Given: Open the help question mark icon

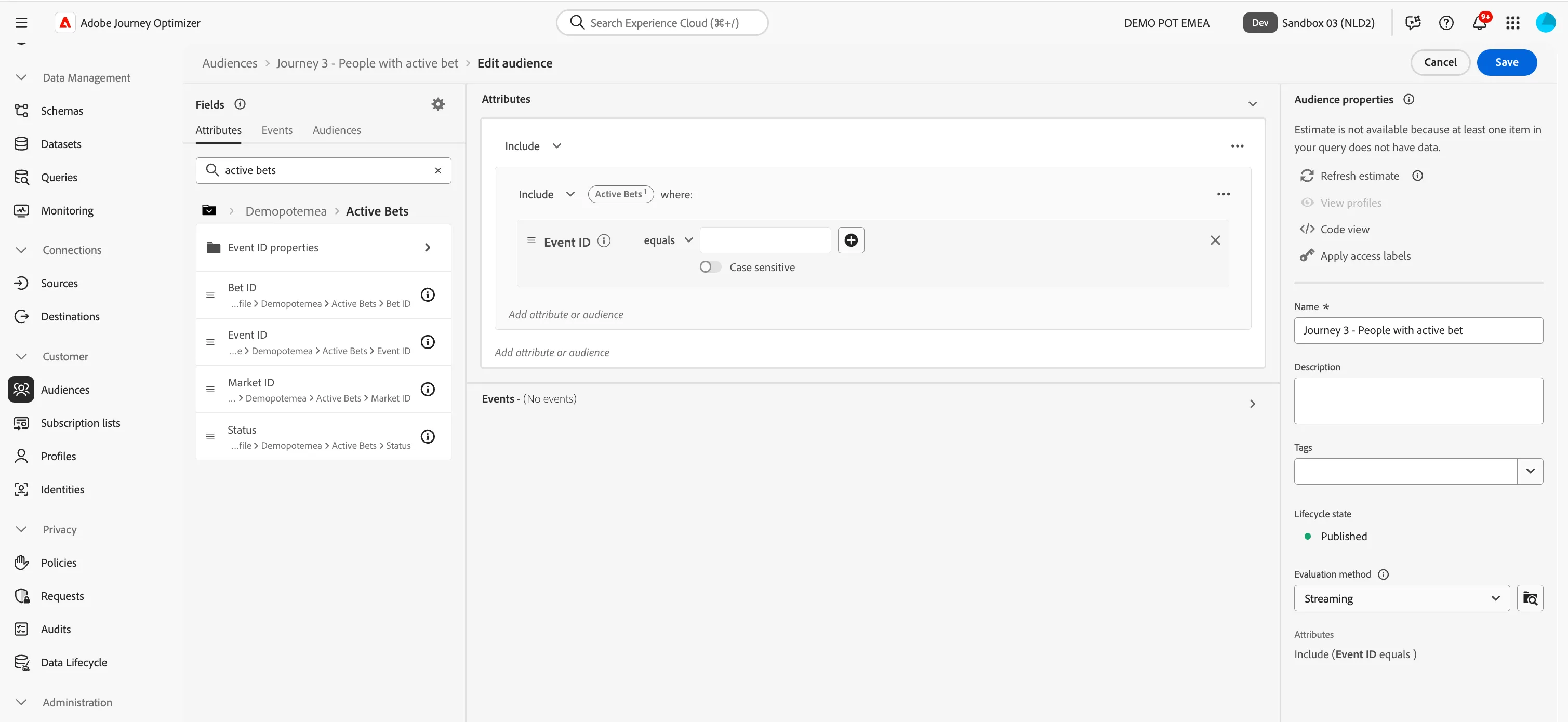Looking at the screenshot, I should pos(1446,23).
